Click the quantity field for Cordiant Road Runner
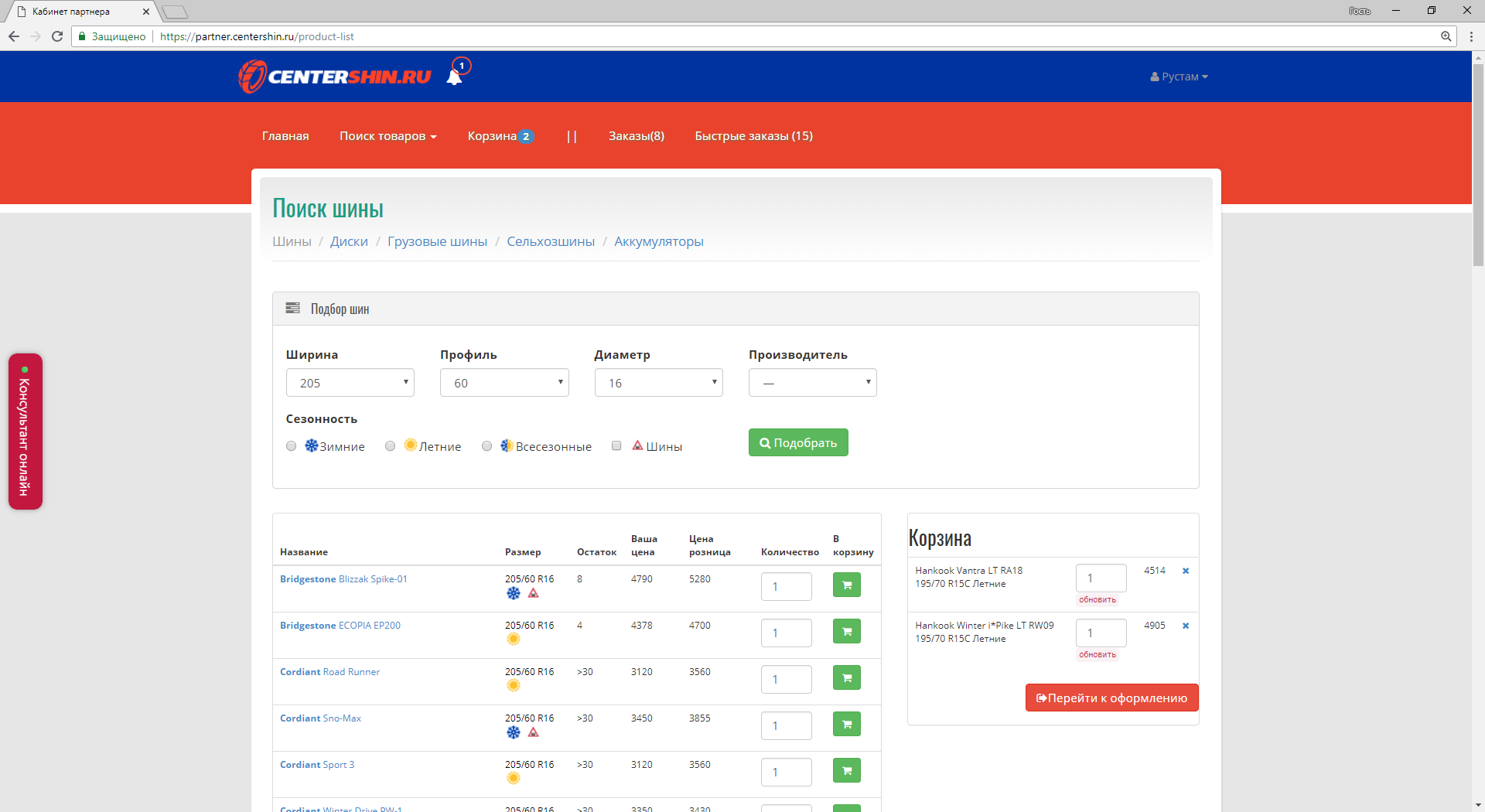The height and width of the screenshot is (812, 1485). coord(787,679)
